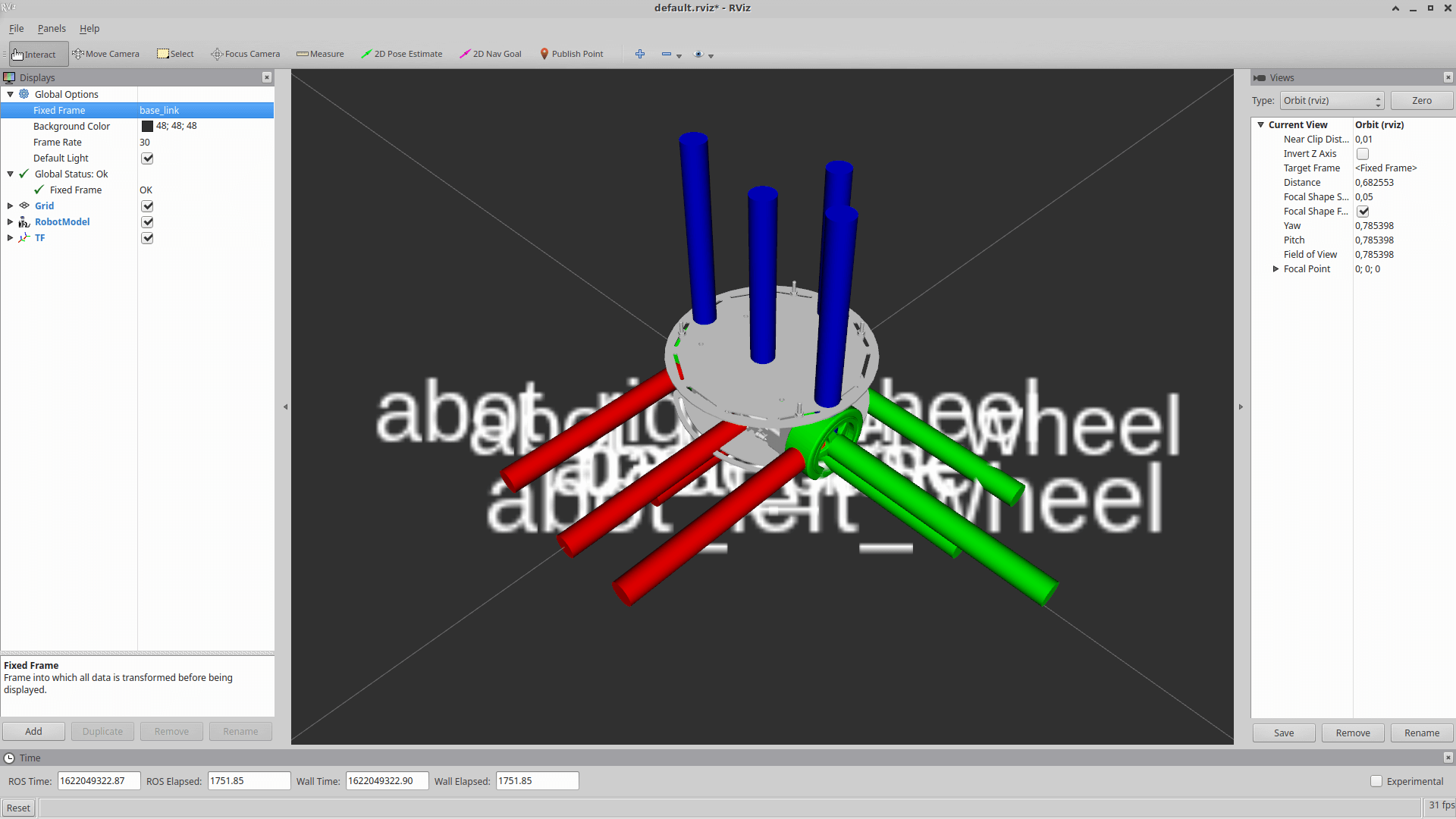Expand the TF display tree item
Viewport: 1456px width, 819px height.
click(11, 238)
